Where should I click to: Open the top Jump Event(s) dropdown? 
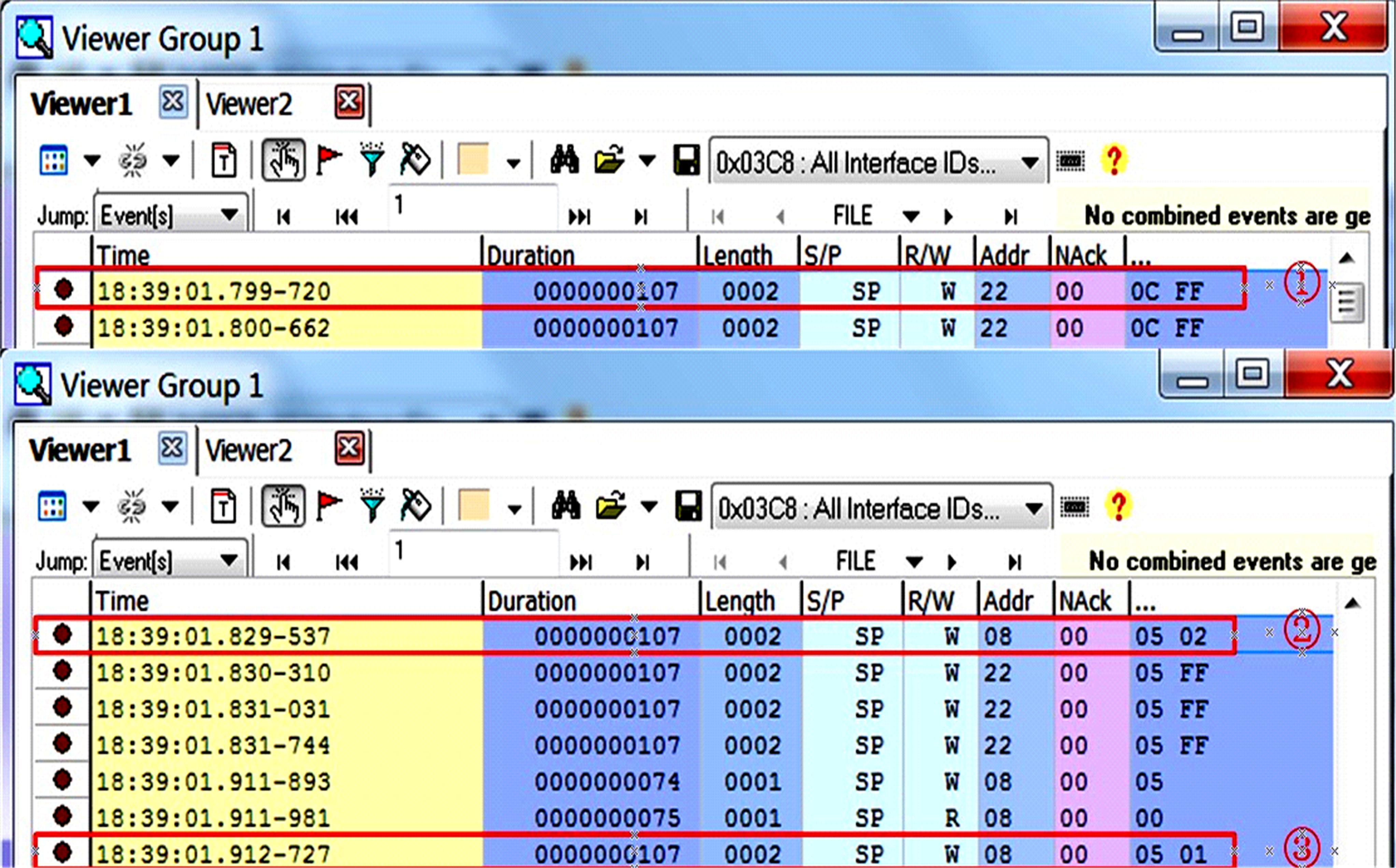pyautogui.click(x=229, y=215)
